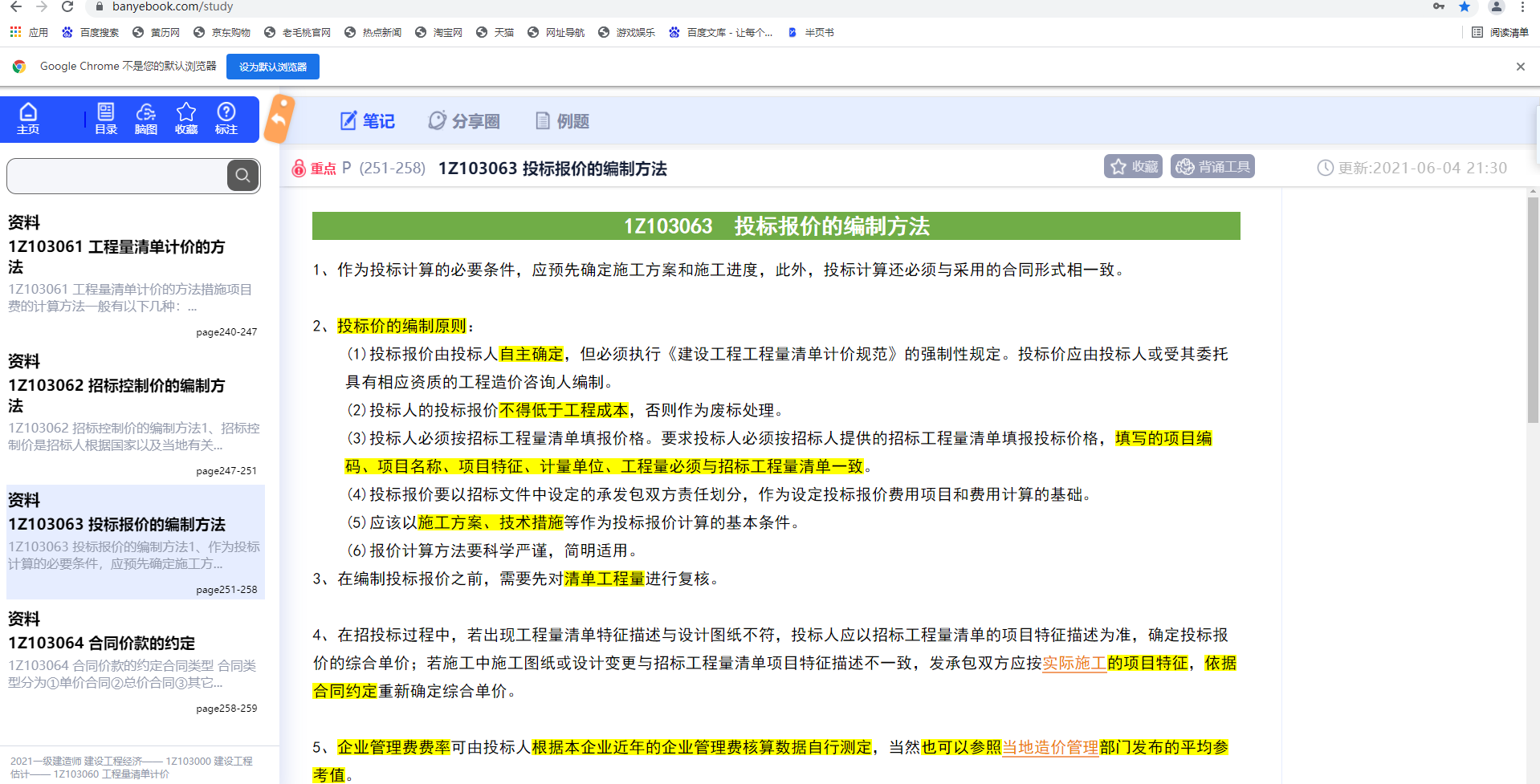Click the address bar URL banyebook.com/study
The width and height of the screenshot is (1540, 784).
pyautogui.click(x=173, y=6)
